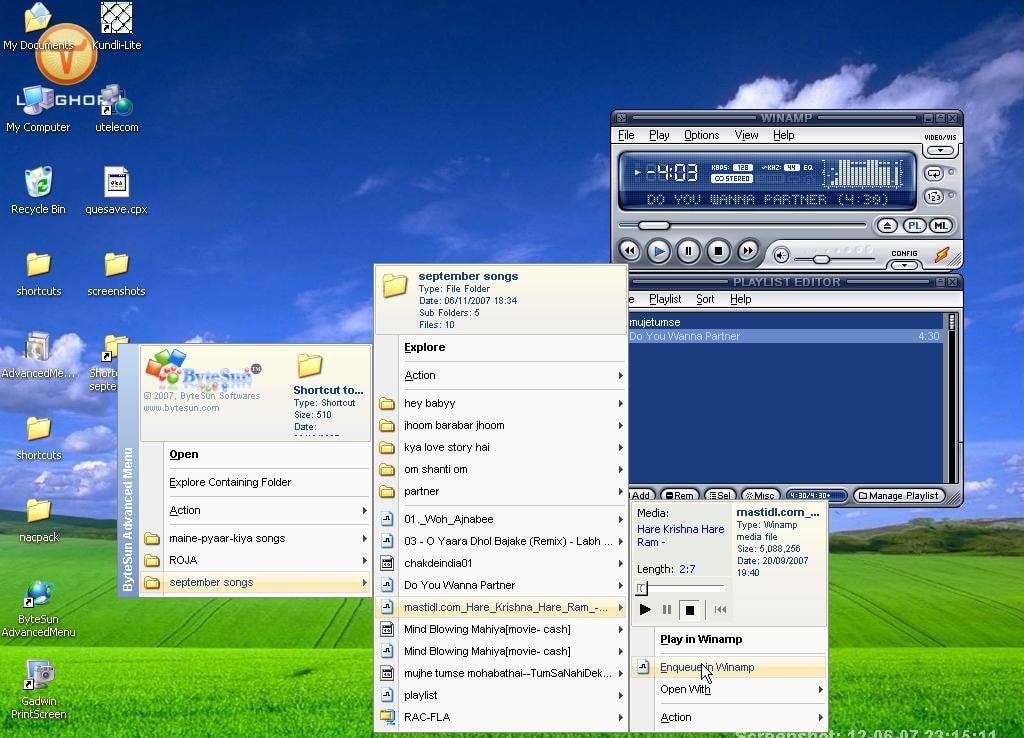Expand the partner folder entry
The height and width of the screenshot is (738, 1024).
coord(501,491)
